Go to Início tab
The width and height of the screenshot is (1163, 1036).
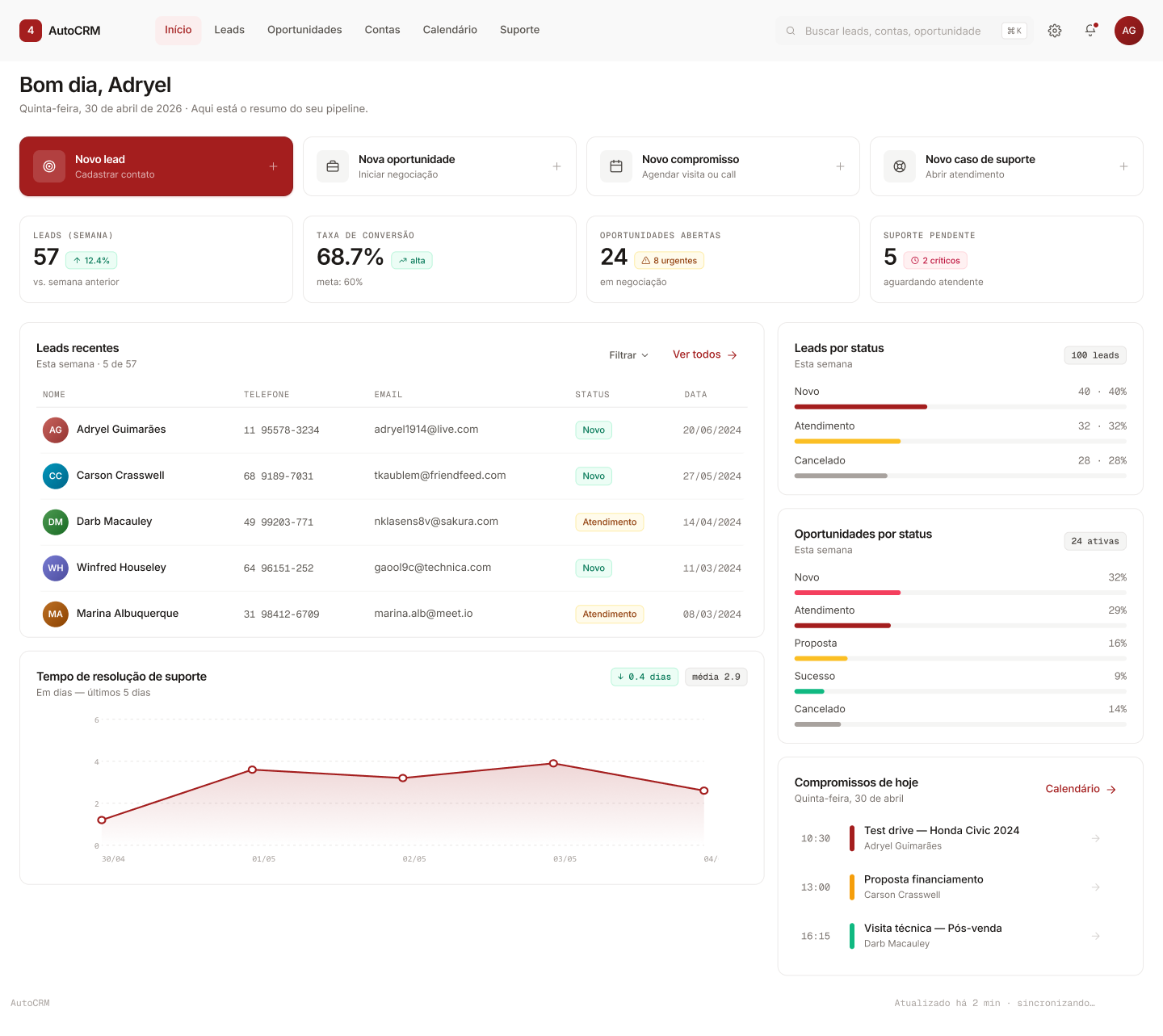tap(178, 30)
